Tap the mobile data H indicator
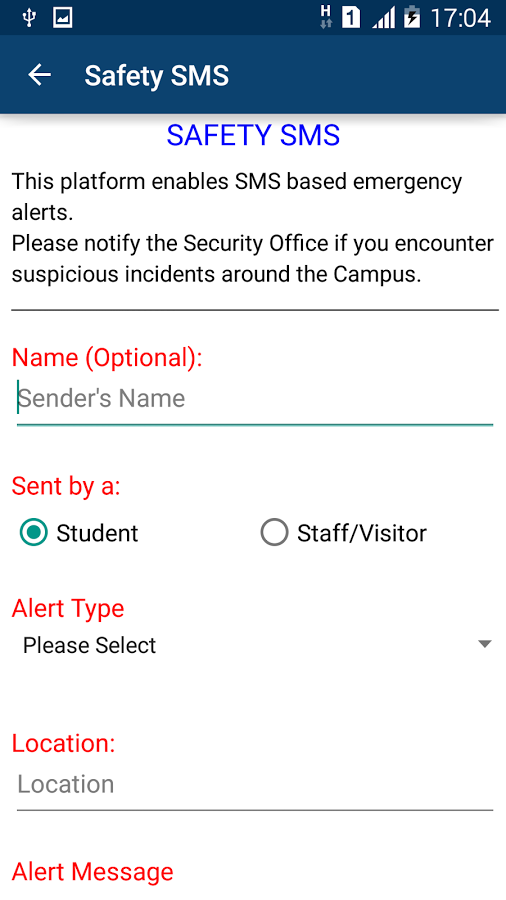 pyautogui.click(x=326, y=17)
